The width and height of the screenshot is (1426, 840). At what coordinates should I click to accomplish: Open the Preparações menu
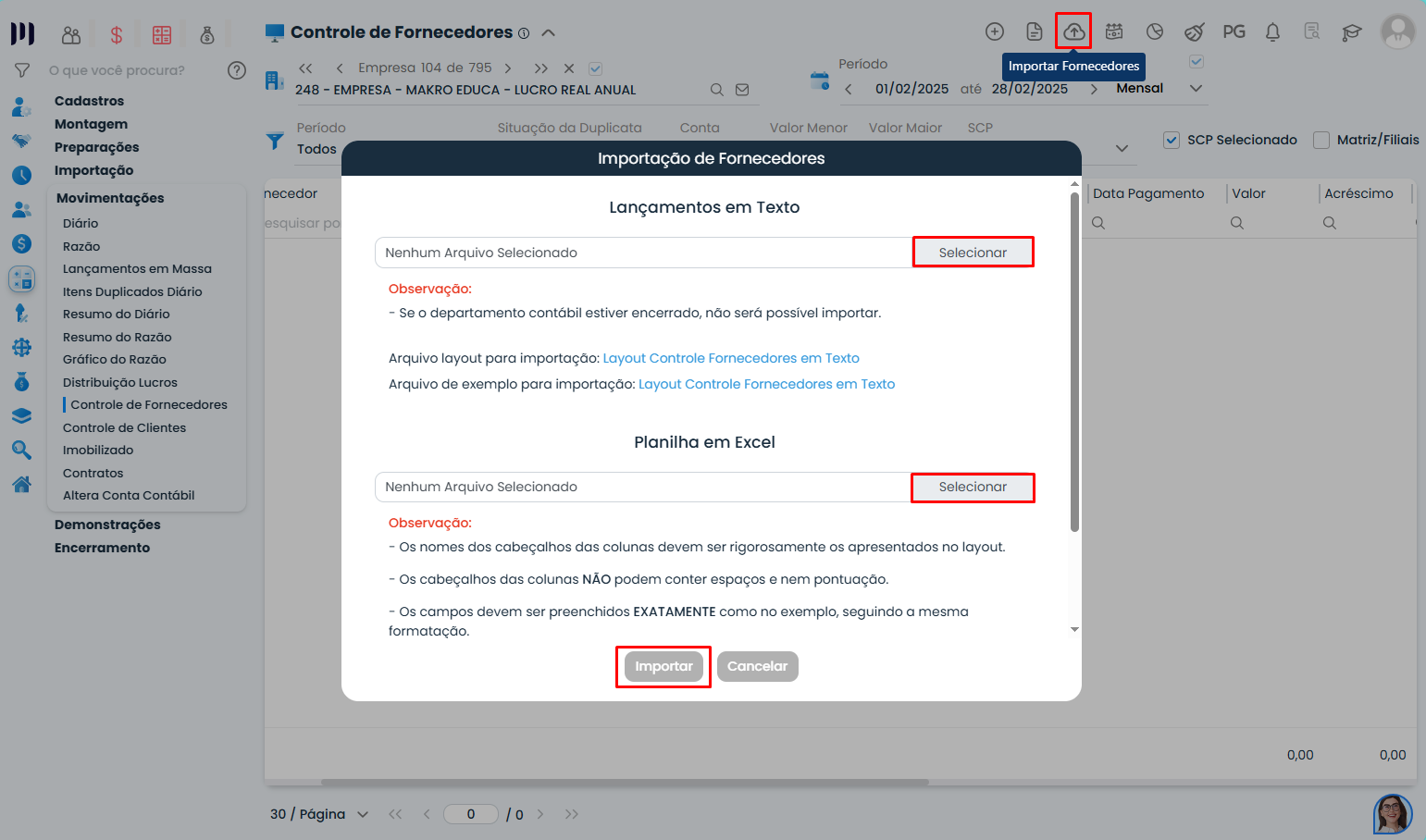(96, 147)
